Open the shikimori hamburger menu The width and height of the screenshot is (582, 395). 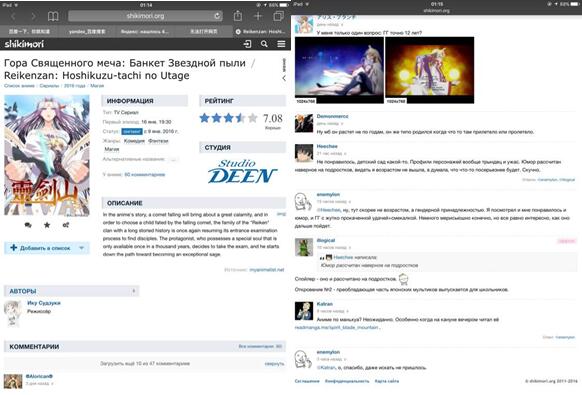pos(281,44)
